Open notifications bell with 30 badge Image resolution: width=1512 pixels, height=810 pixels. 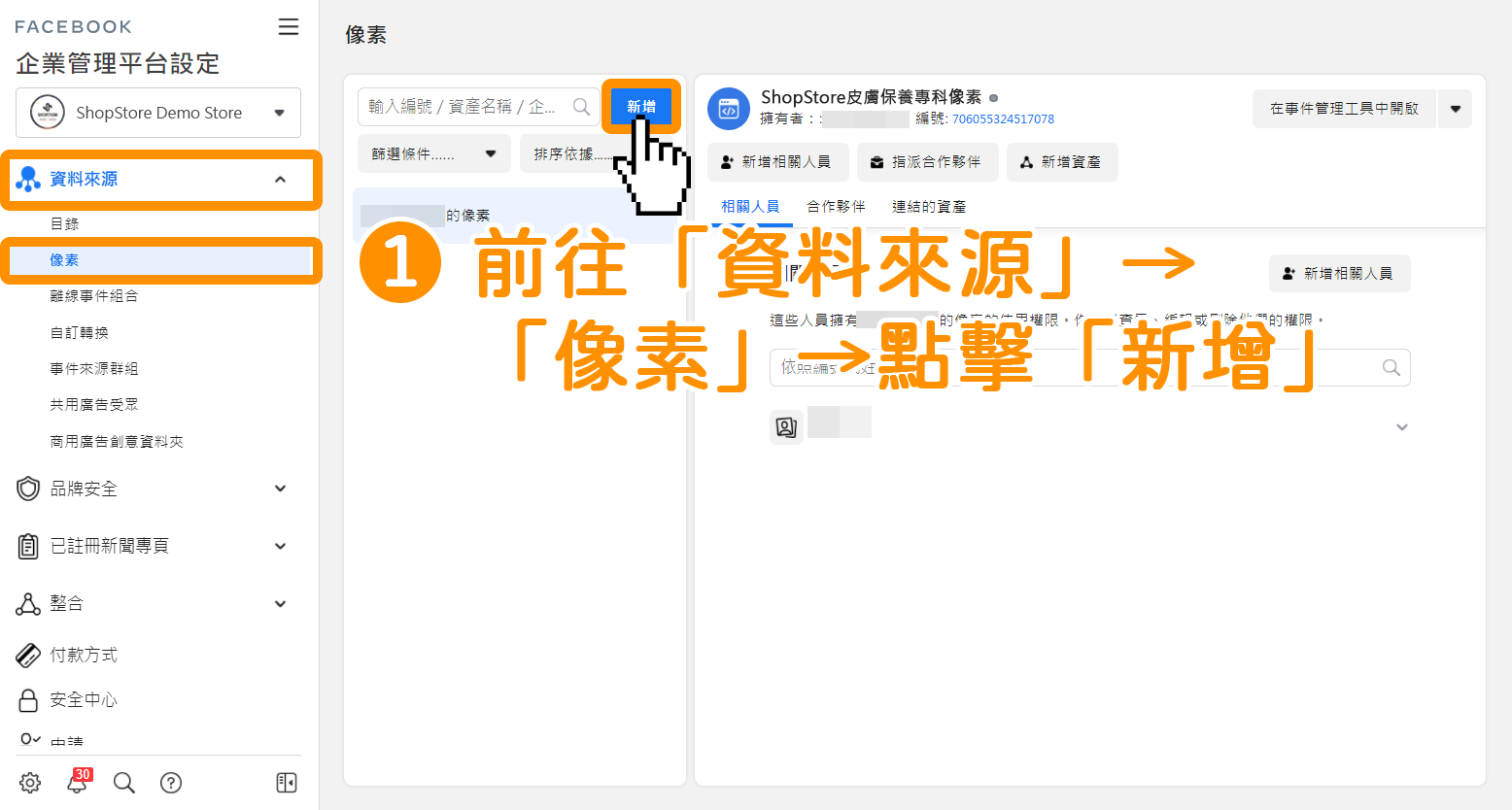pos(78,781)
